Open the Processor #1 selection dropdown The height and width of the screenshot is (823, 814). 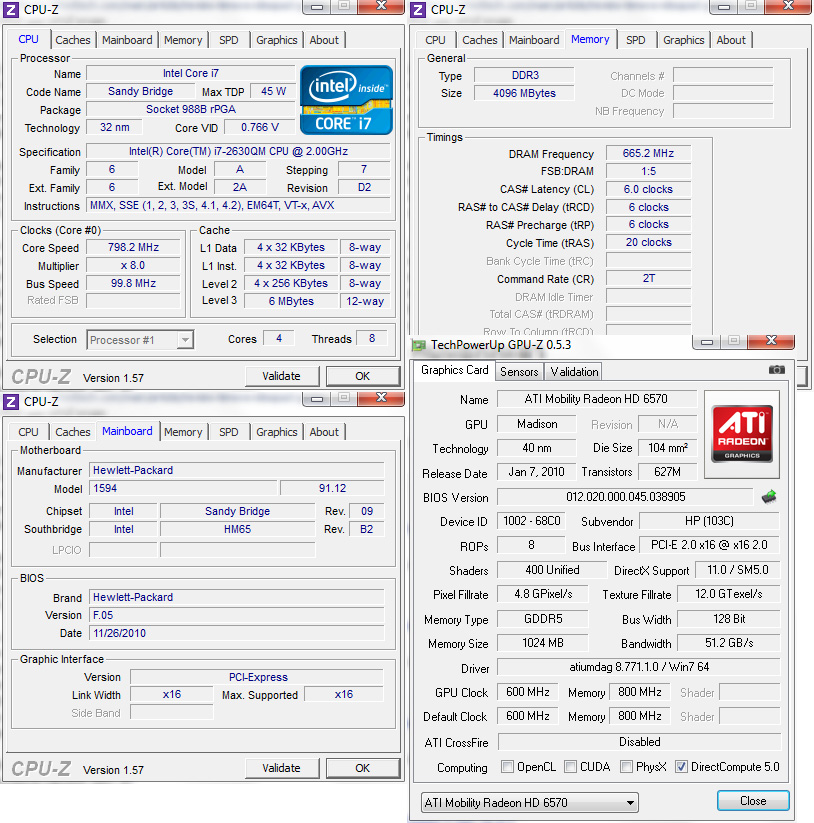pos(185,339)
